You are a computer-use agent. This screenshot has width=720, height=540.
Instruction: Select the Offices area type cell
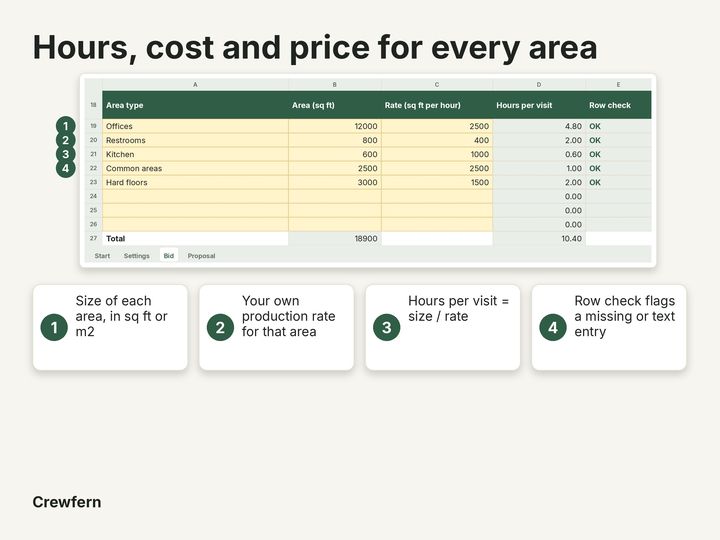point(195,126)
